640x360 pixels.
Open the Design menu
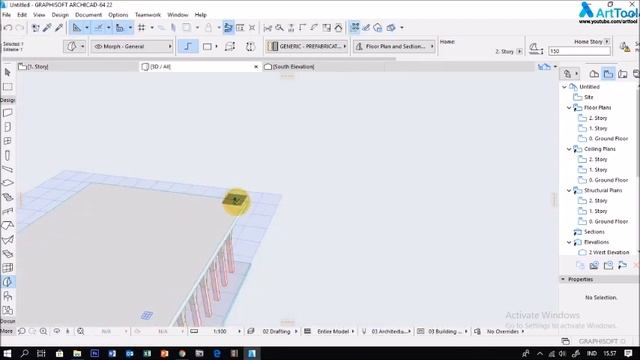60,15
